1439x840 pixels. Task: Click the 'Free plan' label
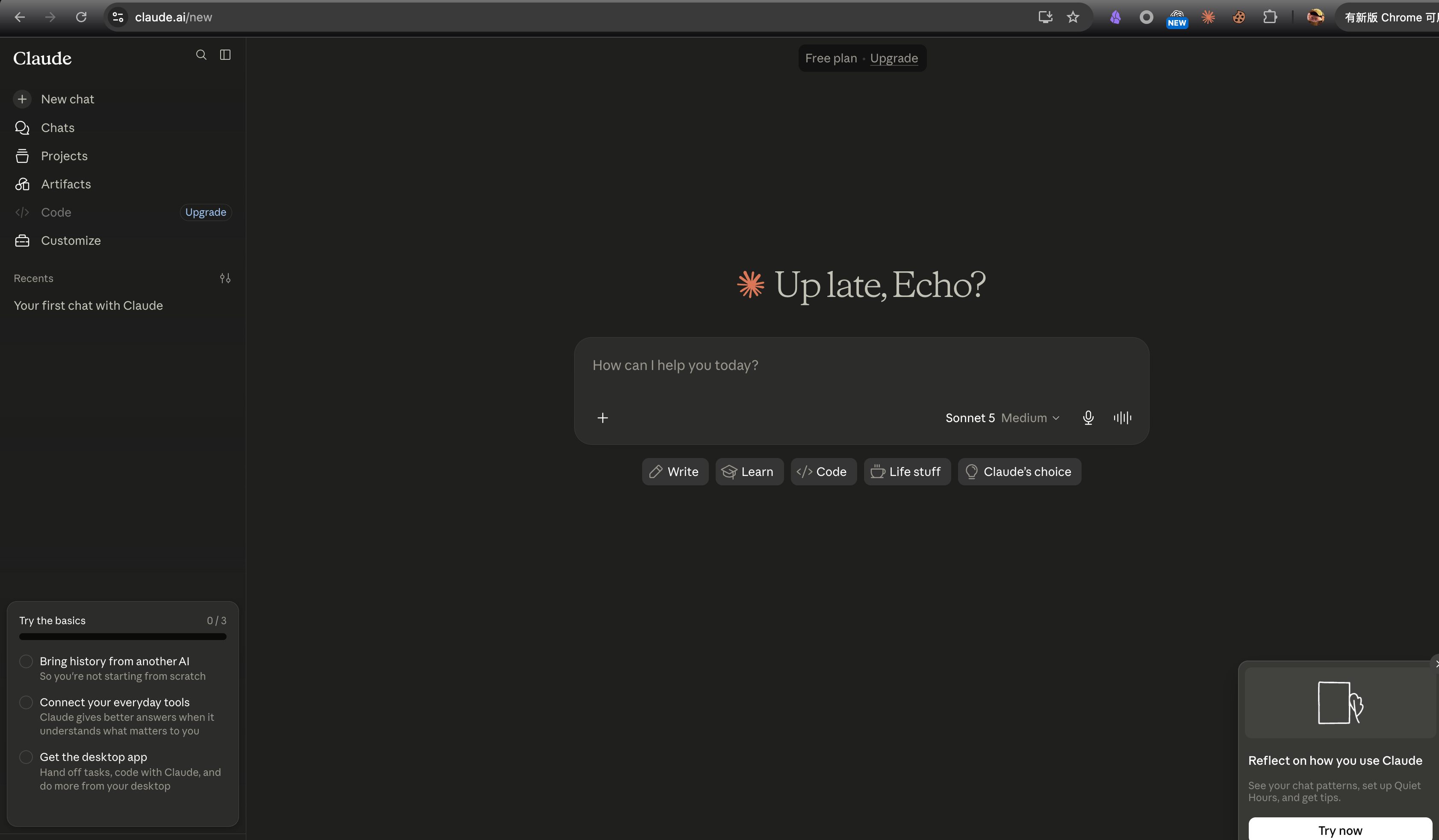tap(831, 58)
